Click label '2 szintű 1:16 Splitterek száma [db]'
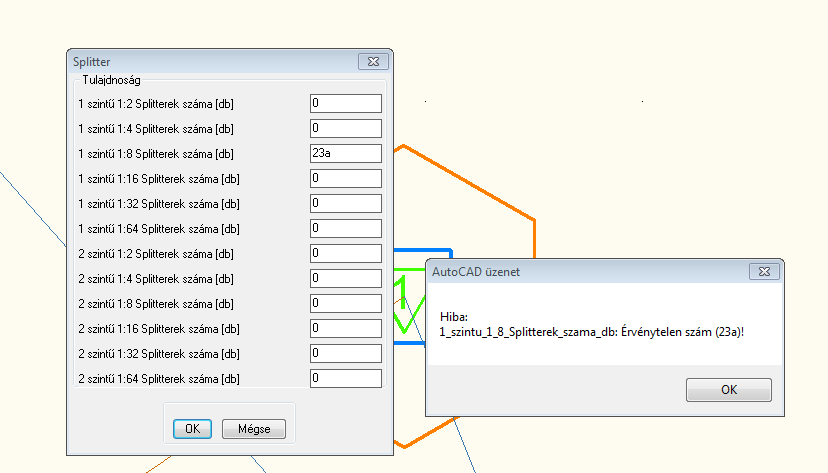 coord(159,328)
